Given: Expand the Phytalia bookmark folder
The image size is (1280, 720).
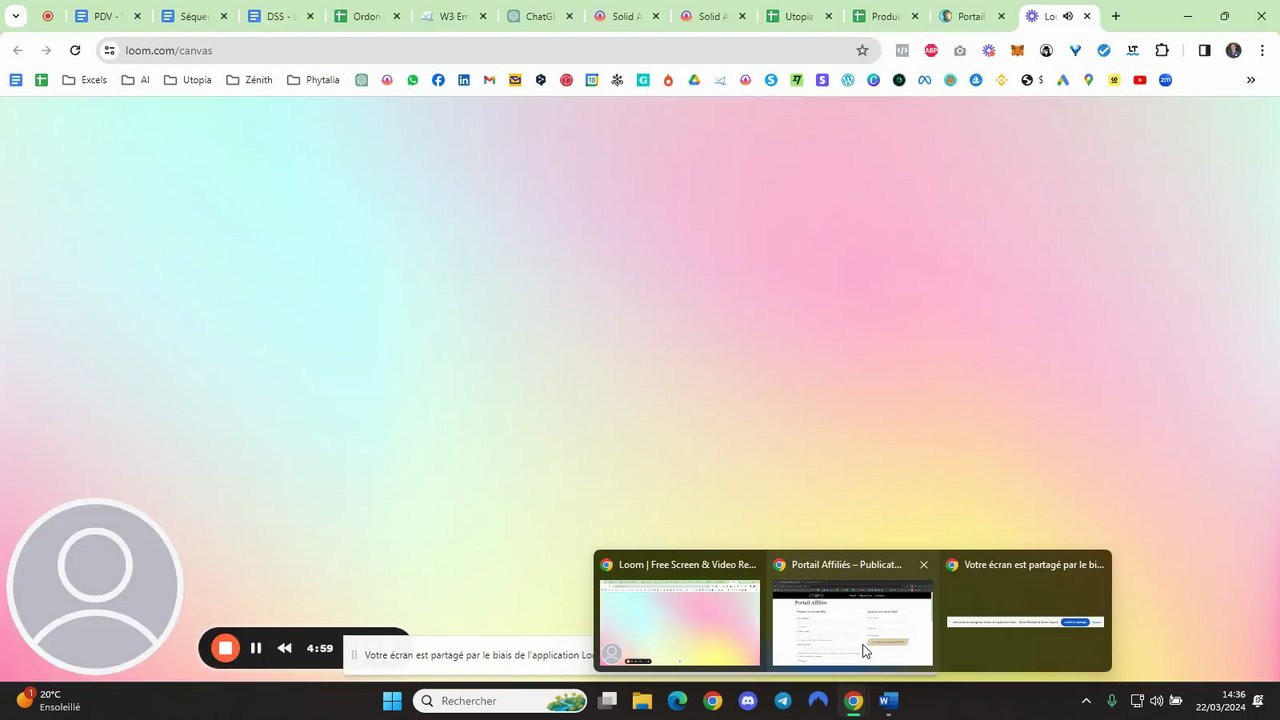Looking at the screenshot, I should click(313, 80).
